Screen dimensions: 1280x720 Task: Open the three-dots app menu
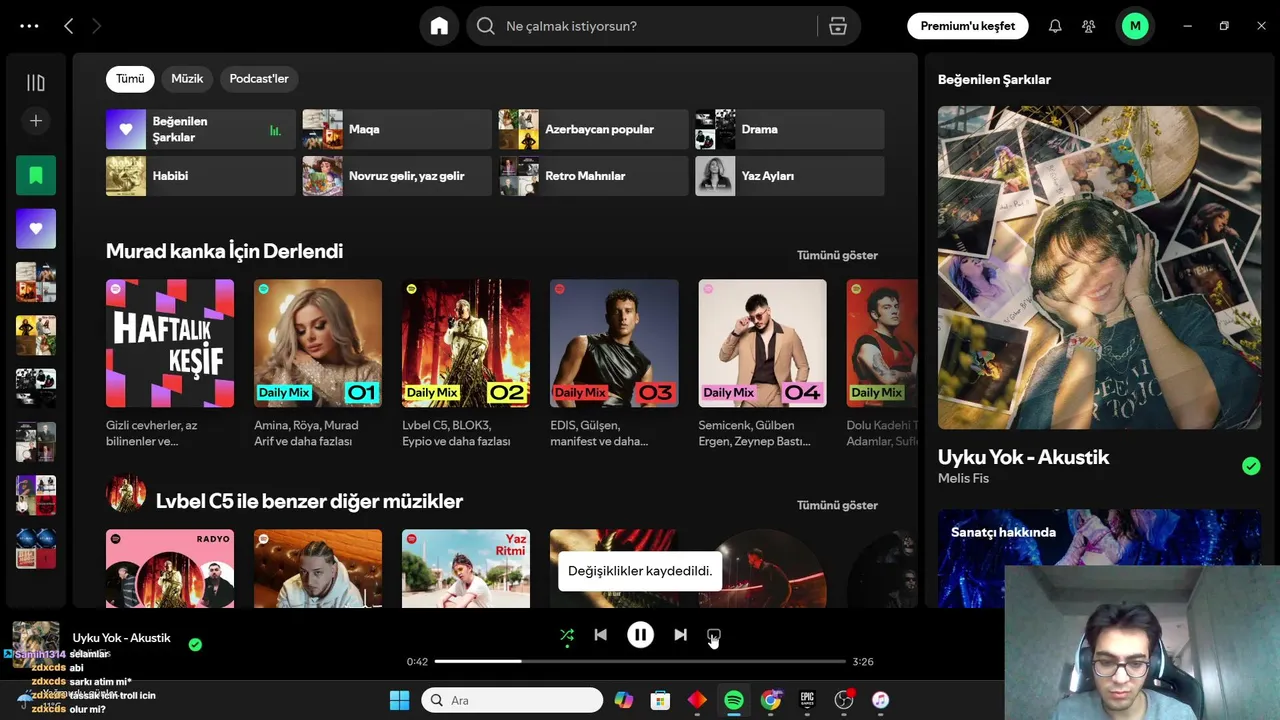[x=29, y=26]
